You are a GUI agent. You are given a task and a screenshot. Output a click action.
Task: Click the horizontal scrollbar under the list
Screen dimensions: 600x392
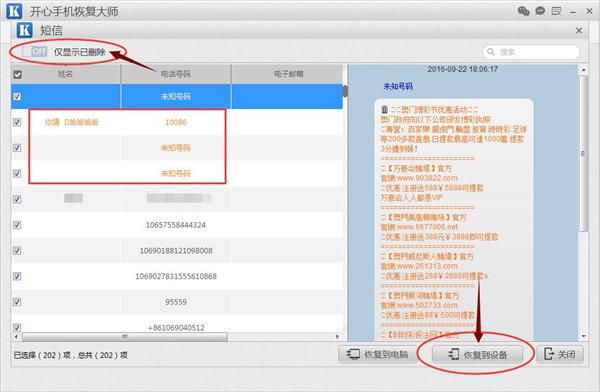click(125, 336)
